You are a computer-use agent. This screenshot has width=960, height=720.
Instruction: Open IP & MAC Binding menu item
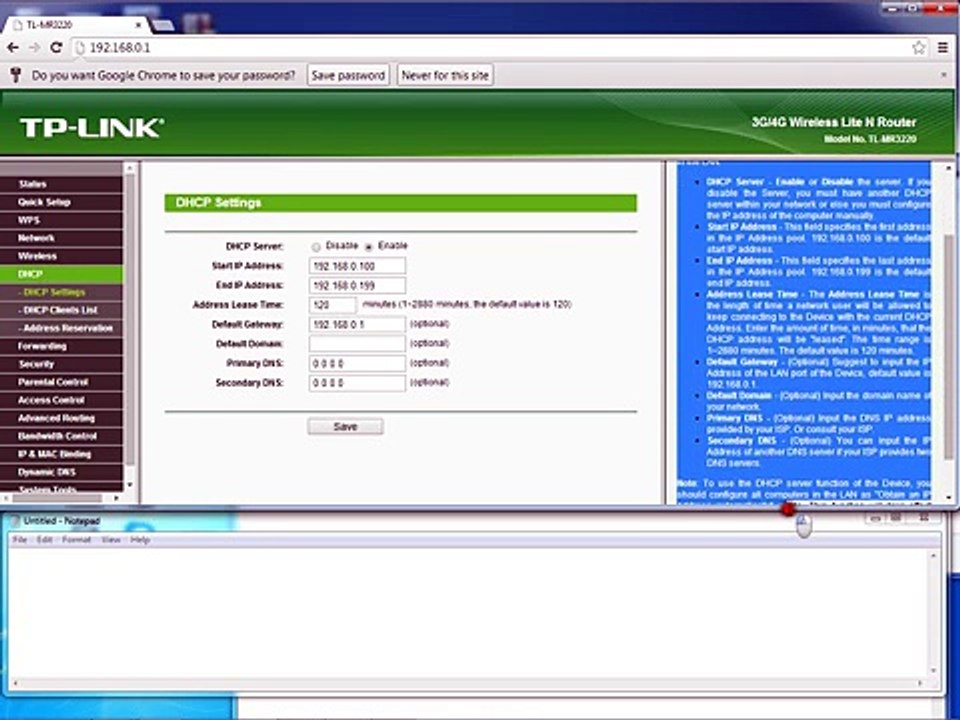click(61, 454)
